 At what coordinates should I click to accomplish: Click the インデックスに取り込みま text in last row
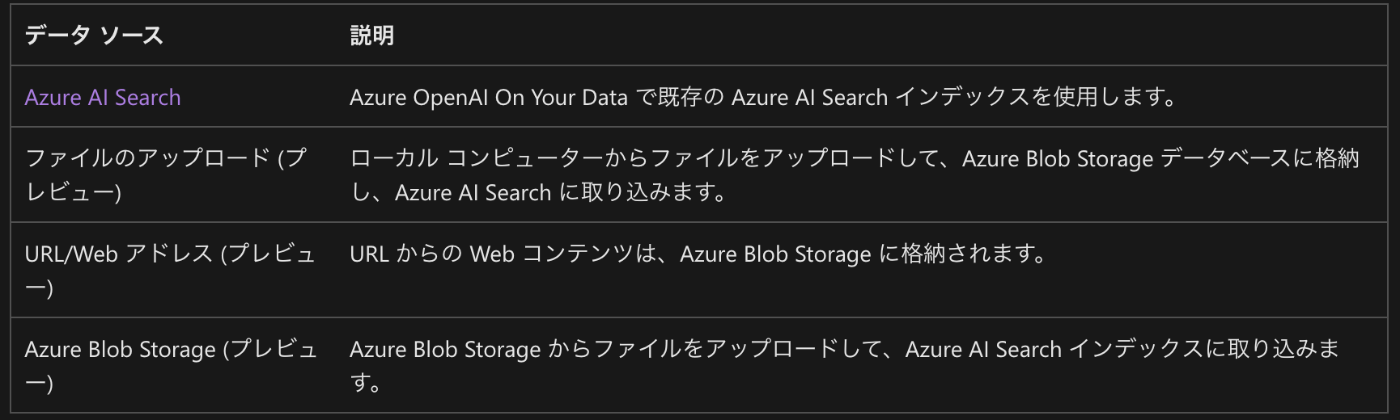[1213, 350]
